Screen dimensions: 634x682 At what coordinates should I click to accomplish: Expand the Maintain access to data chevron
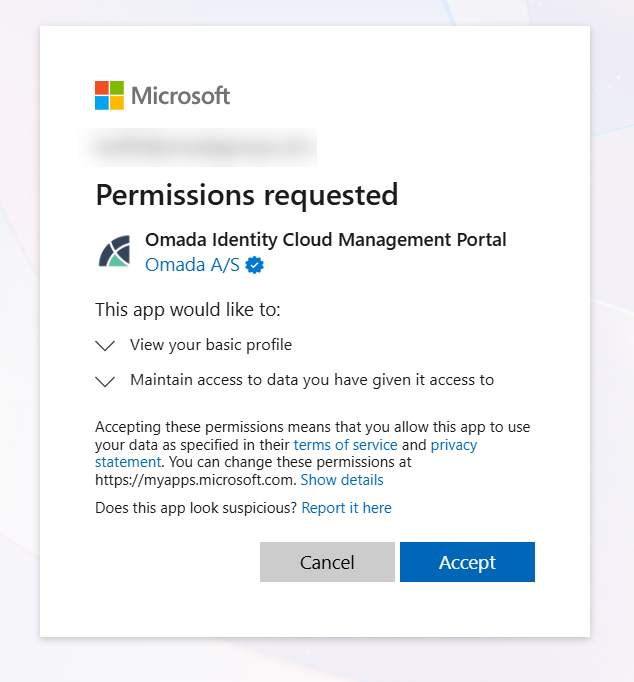[x=105, y=381]
